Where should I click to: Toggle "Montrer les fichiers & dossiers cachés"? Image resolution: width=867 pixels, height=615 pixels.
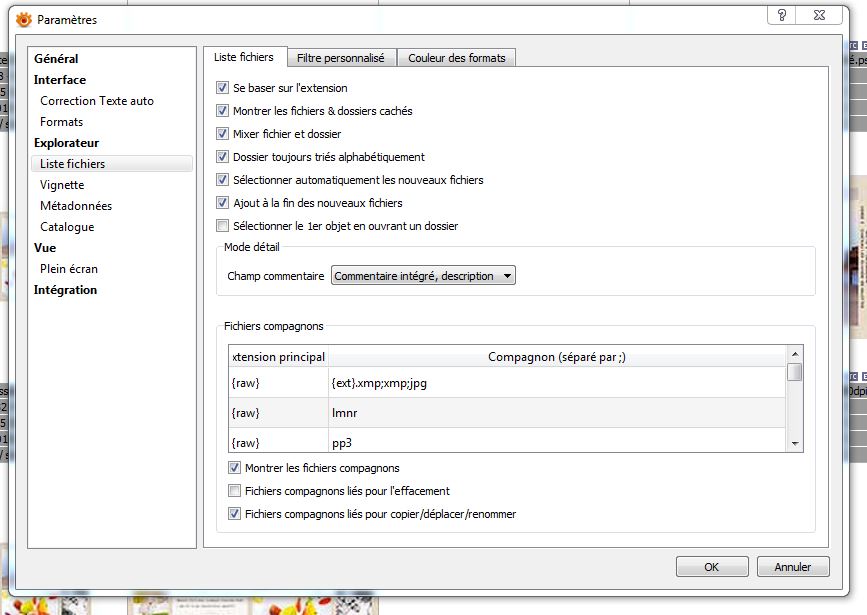point(222,111)
